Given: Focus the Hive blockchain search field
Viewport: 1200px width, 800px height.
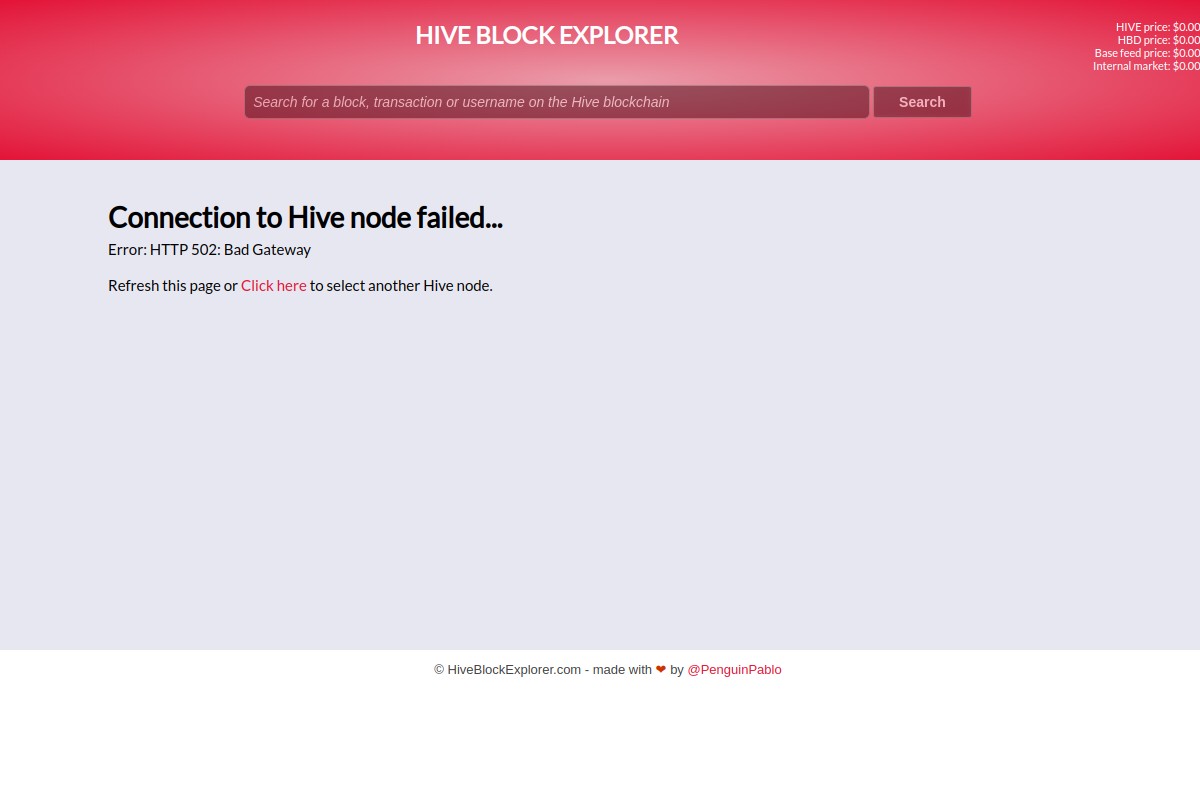Looking at the screenshot, I should 557,102.
